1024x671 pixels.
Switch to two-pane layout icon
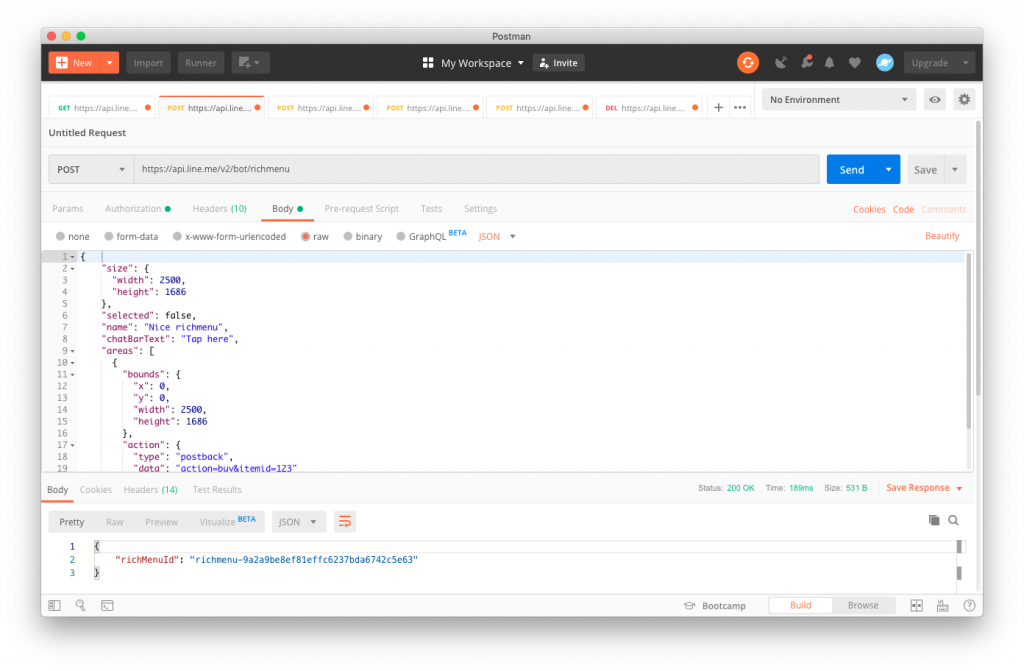917,606
